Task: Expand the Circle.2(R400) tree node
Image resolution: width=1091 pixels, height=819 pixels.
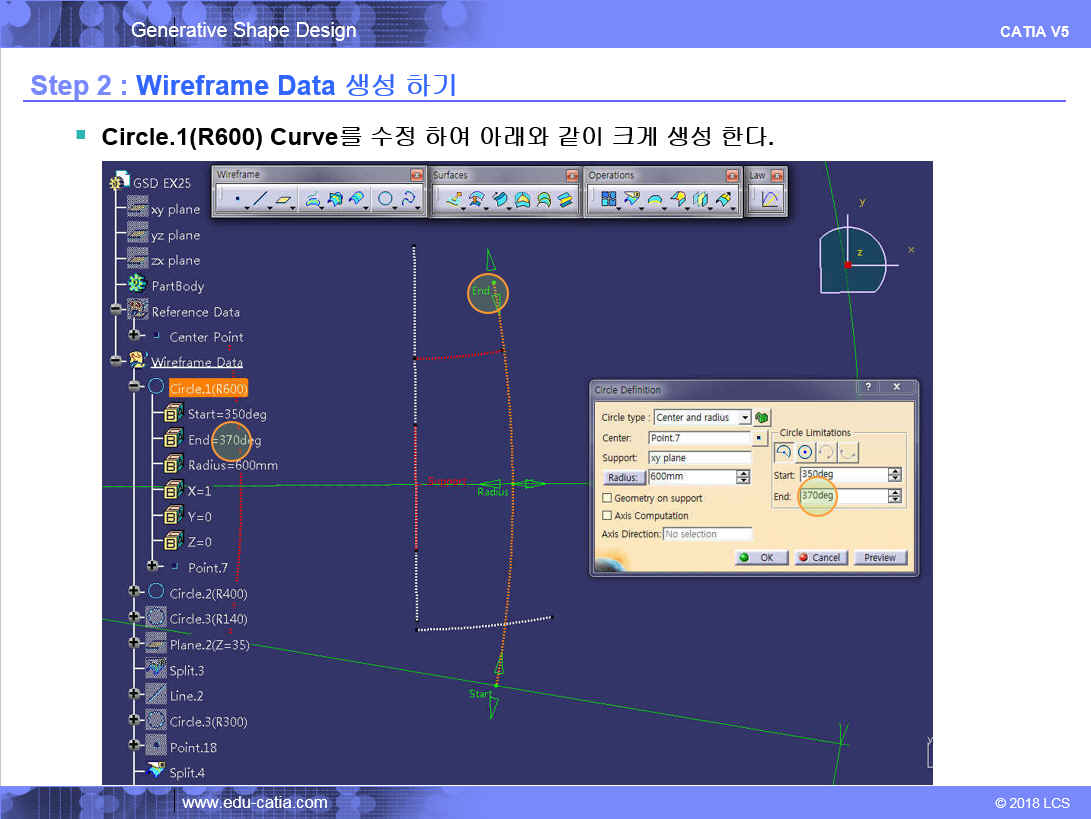Action: click(134, 593)
